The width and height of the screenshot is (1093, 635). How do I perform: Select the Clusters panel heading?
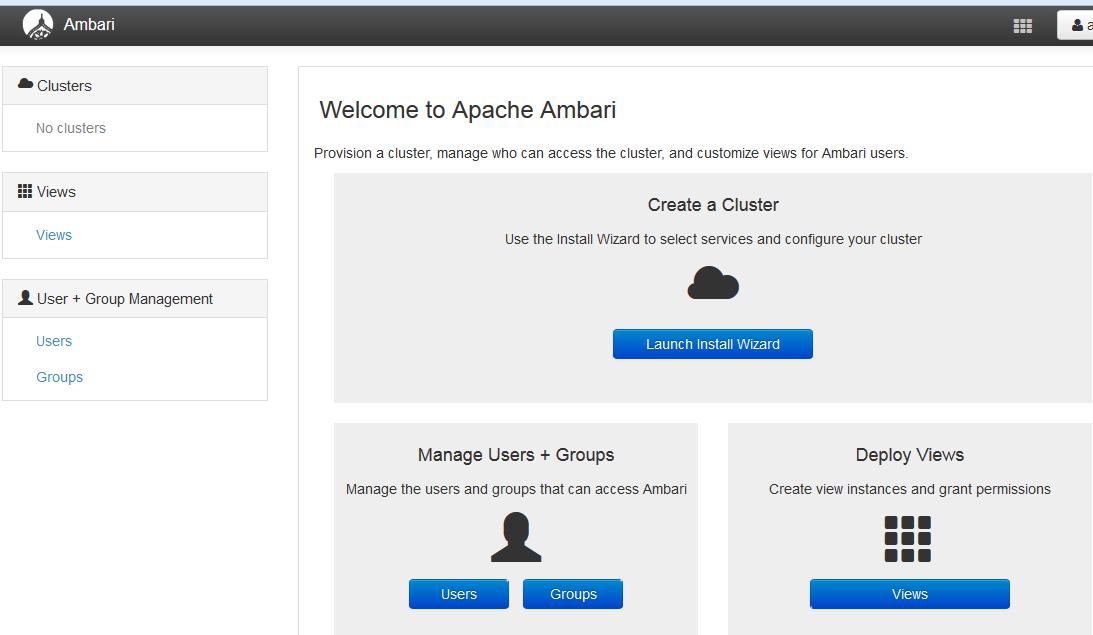(64, 86)
